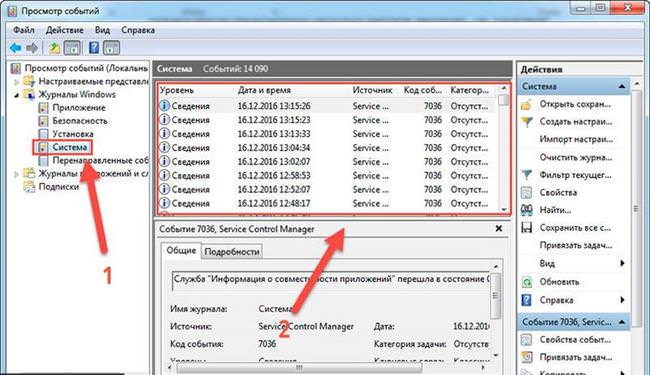
Task: Click the Справка question-mark icon in actions
Action: click(x=526, y=300)
